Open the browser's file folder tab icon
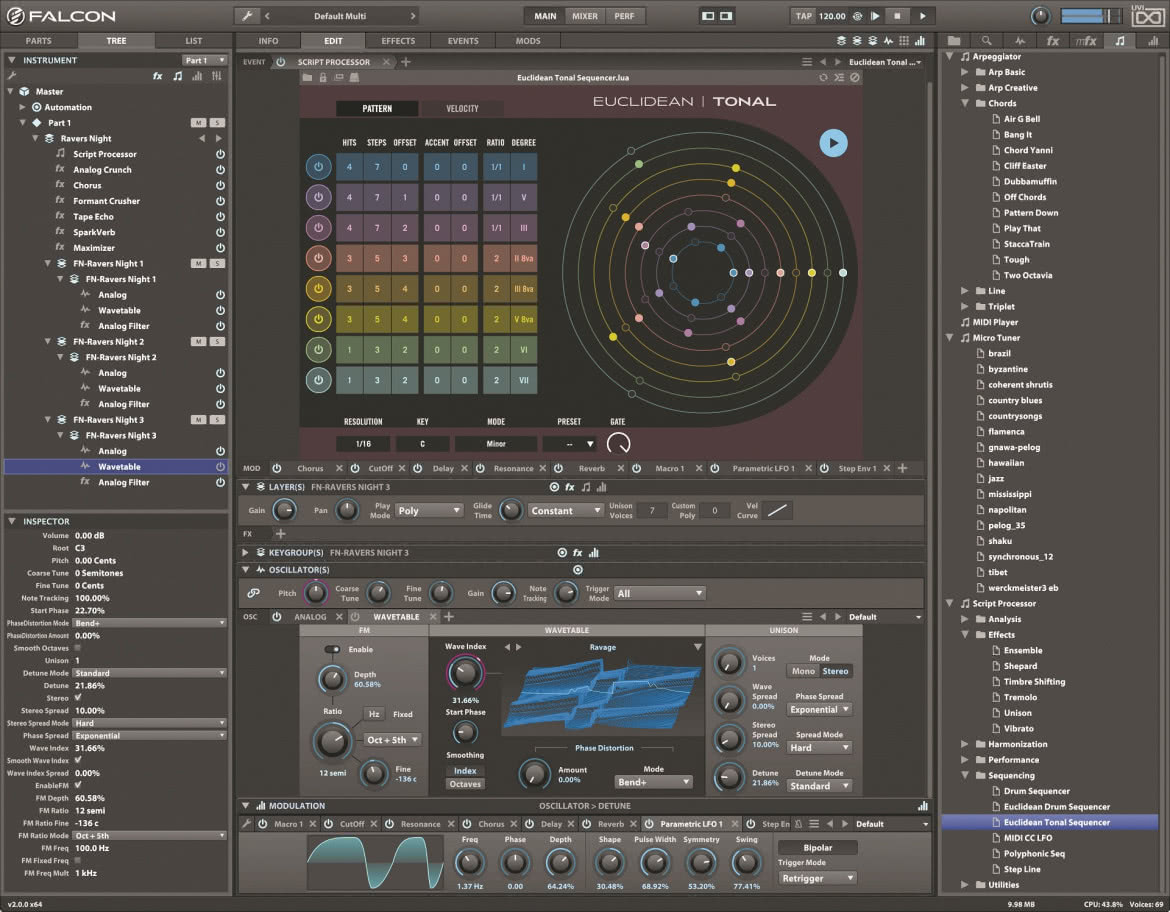This screenshot has width=1170, height=912. point(954,41)
